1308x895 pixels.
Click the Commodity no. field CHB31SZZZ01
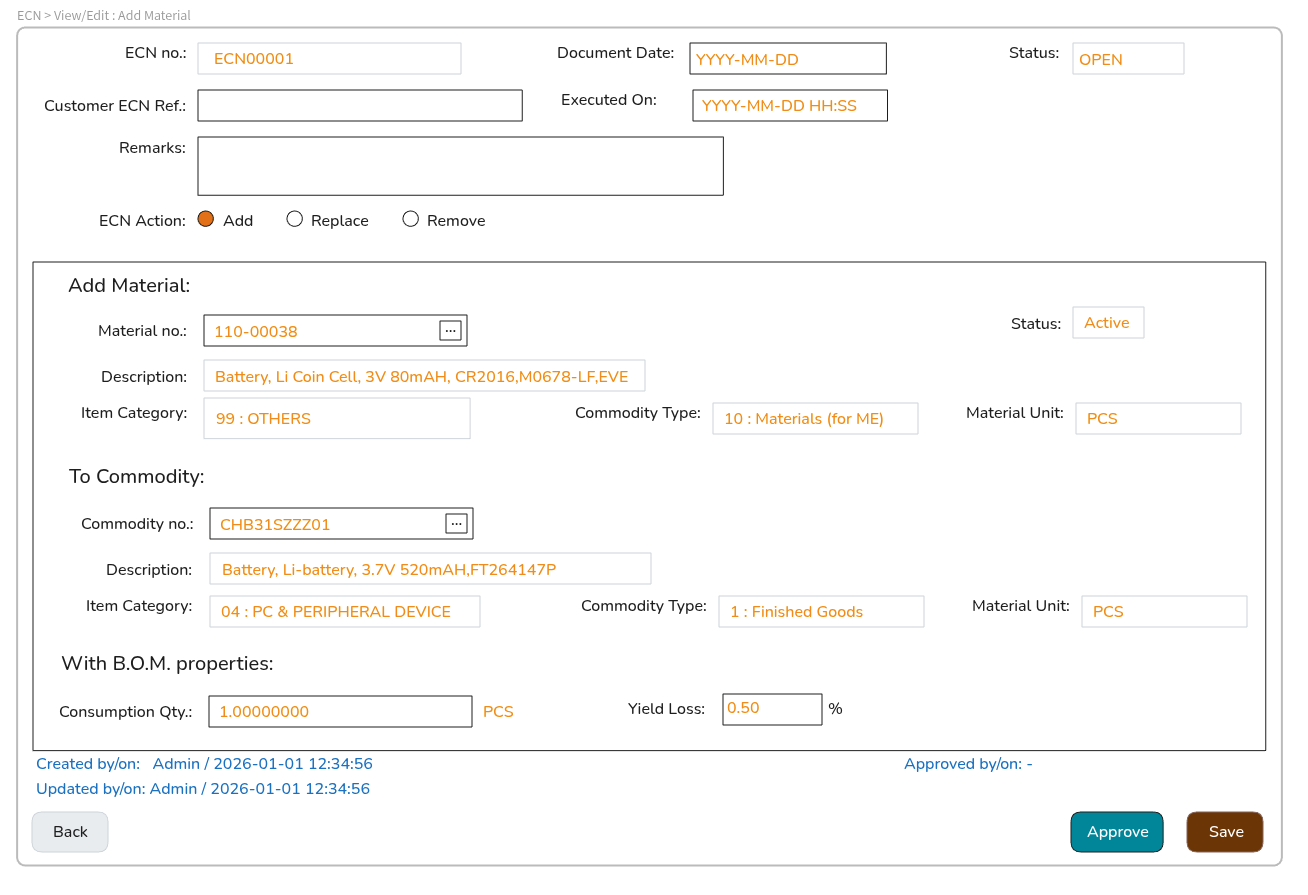click(341, 523)
